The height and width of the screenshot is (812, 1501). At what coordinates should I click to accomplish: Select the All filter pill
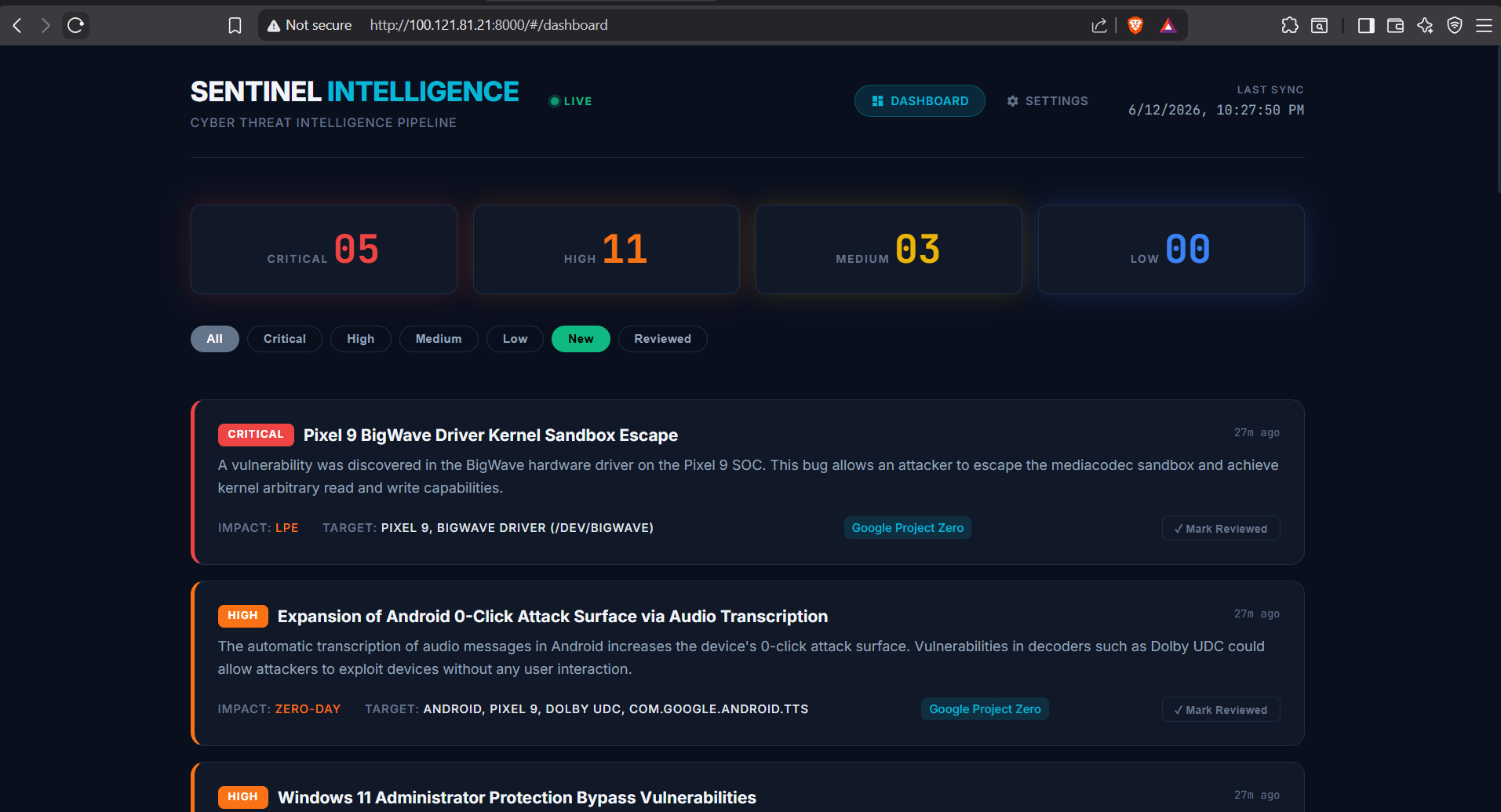click(215, 339)
